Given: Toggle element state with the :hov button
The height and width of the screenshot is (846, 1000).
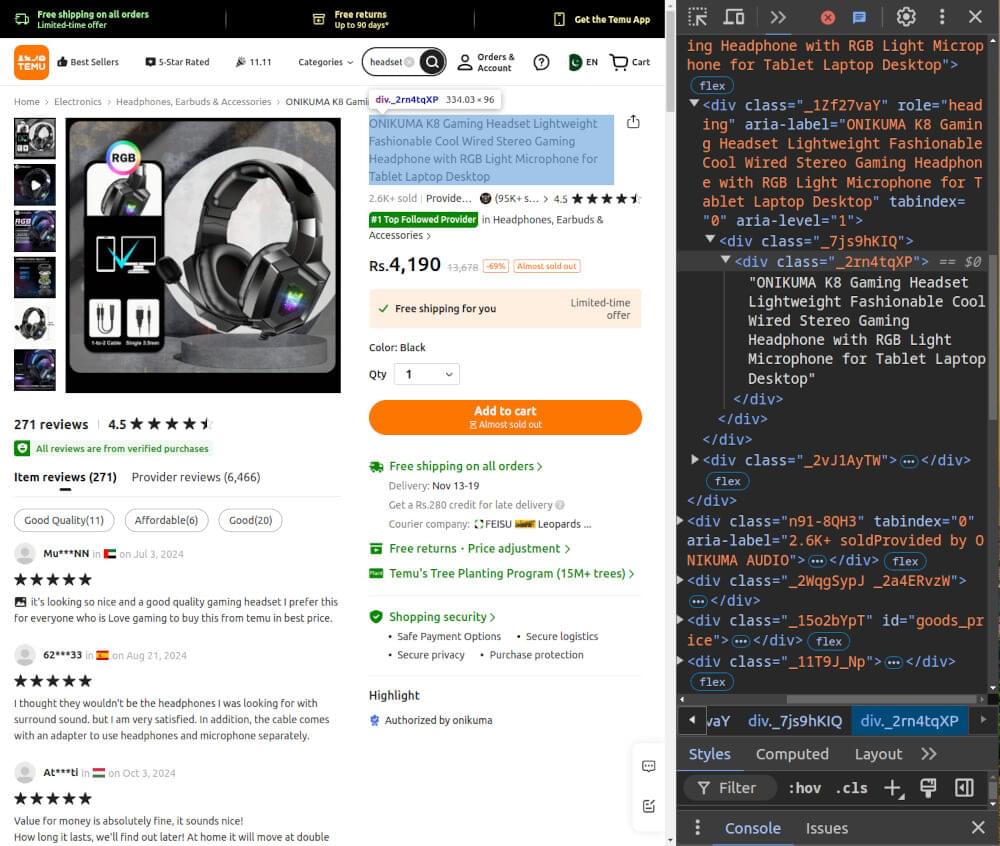Looking at the screenshot, I should pyautogui.click(x=804, y=788).
